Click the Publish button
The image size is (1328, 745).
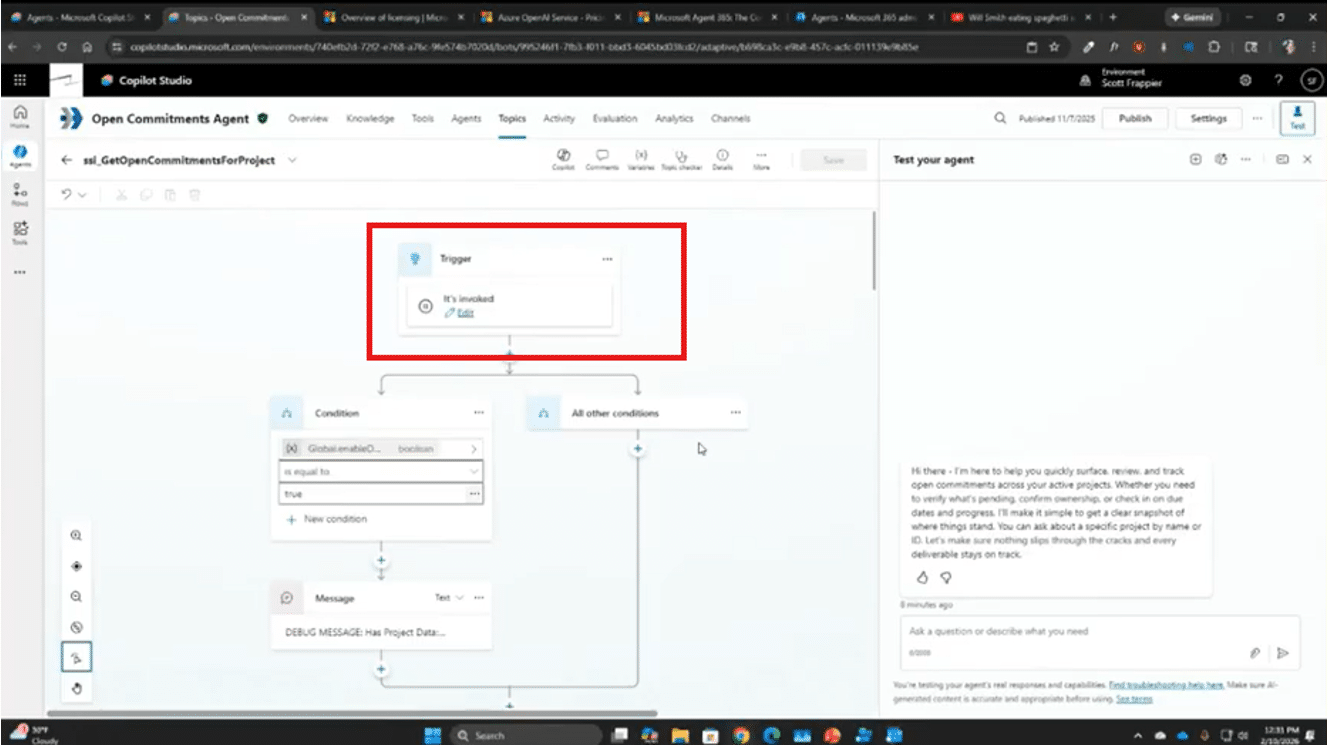(1135, 118)
